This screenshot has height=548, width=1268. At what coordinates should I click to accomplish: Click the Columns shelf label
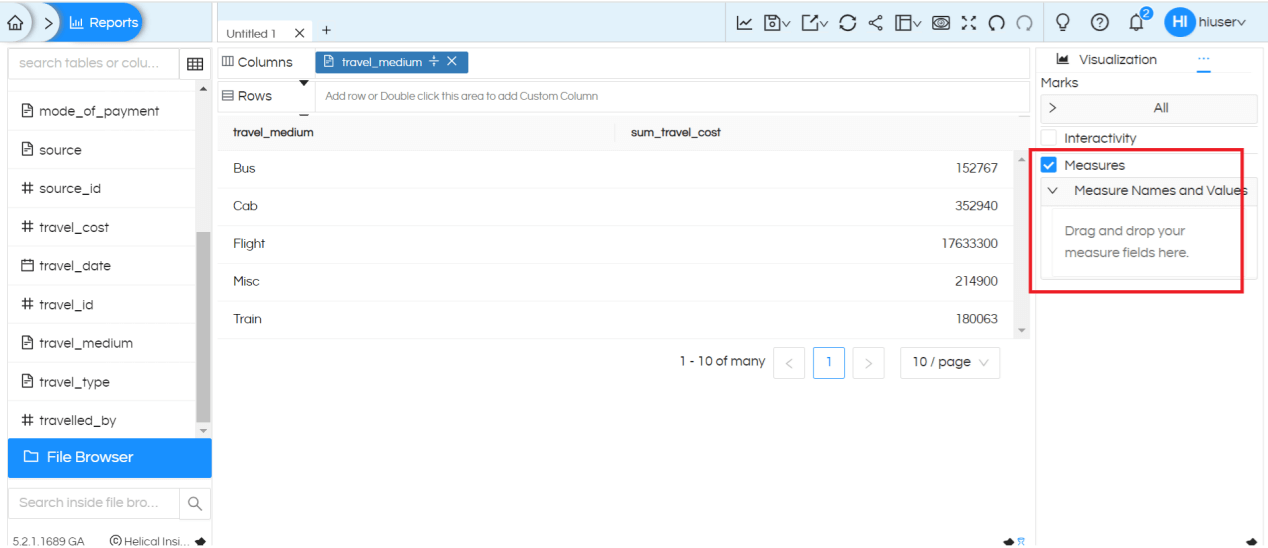[x=257, y=62]
